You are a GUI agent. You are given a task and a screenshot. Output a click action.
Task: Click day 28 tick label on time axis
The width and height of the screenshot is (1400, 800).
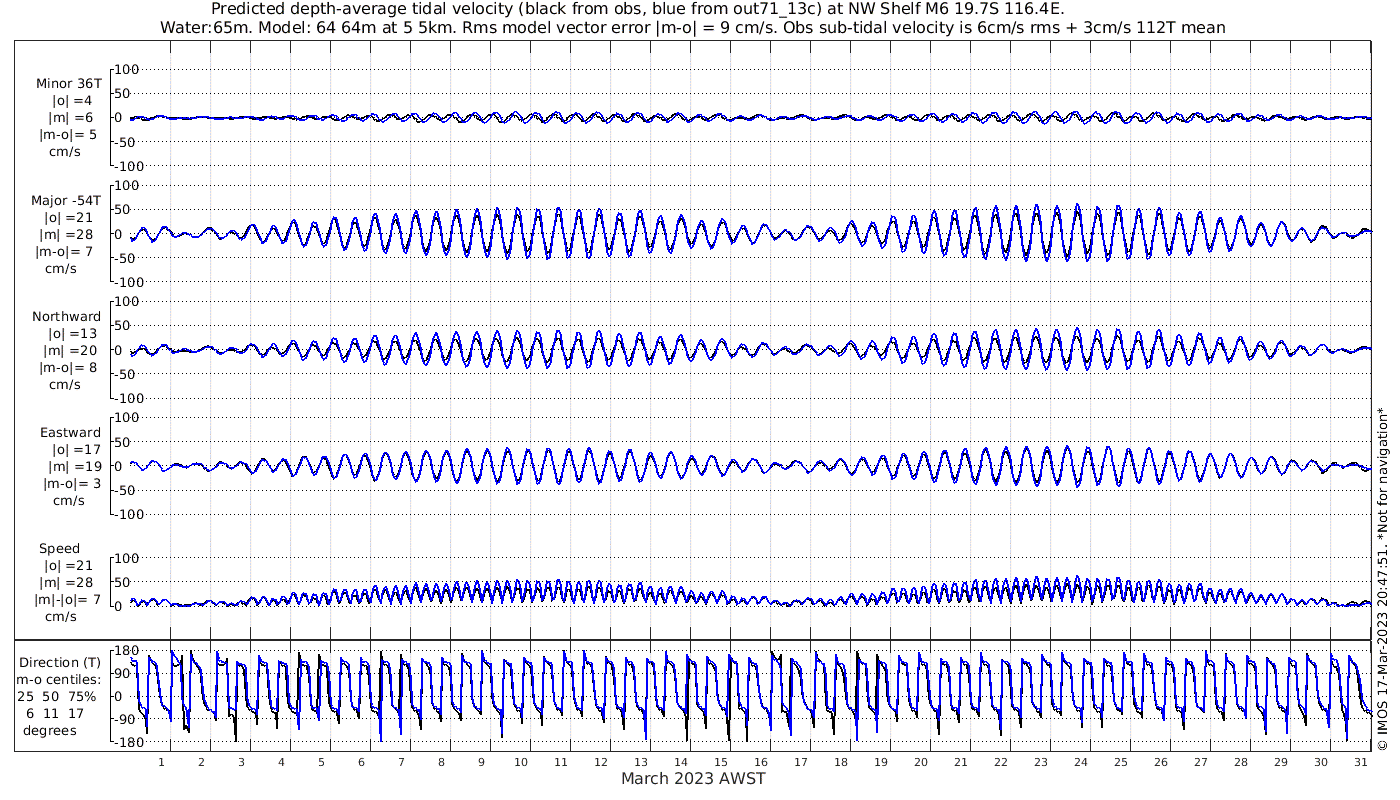tap(1241, 762)
